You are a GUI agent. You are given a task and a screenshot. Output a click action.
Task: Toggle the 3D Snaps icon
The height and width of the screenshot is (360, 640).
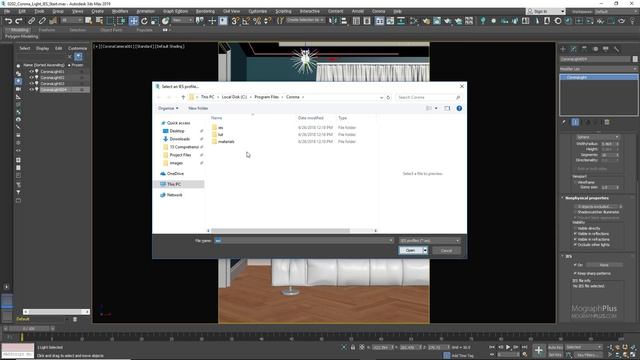click(235, 21)
